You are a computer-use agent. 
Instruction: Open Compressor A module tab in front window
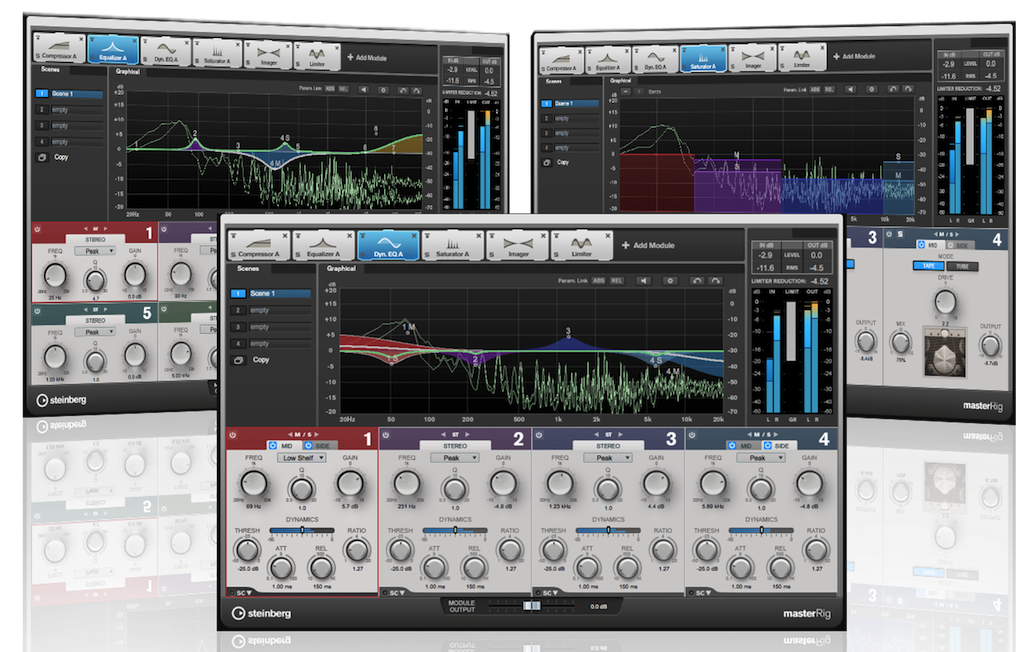coord(259,246)
